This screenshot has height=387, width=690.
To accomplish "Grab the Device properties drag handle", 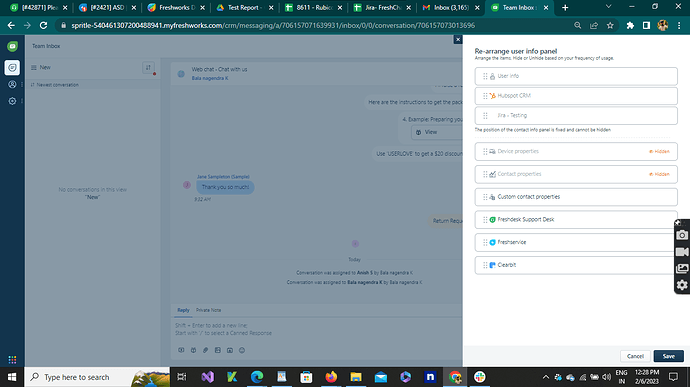I will [x=485, y=151].
